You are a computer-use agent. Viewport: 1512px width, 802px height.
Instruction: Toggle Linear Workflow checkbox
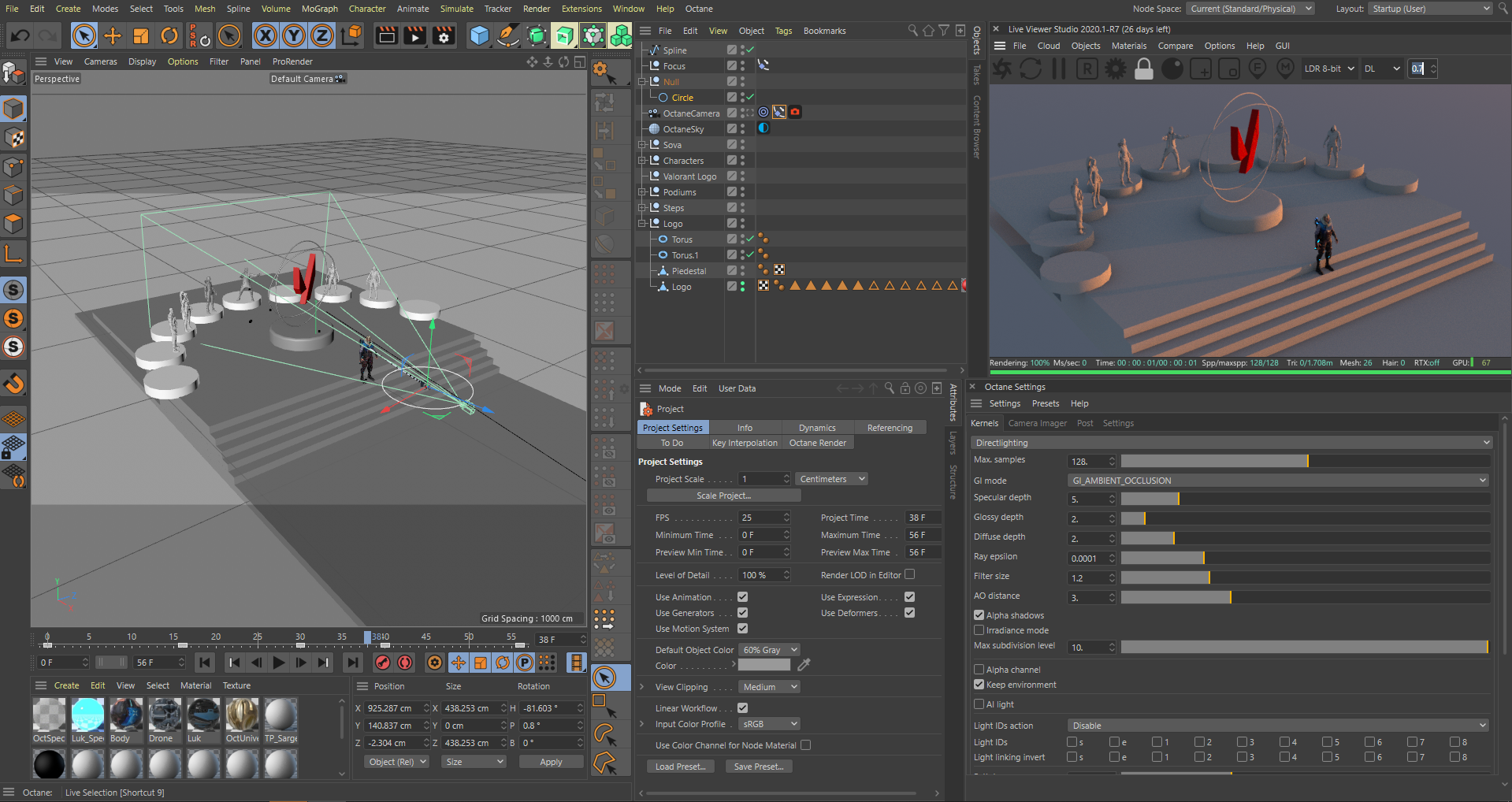click(x=742, y=708)
